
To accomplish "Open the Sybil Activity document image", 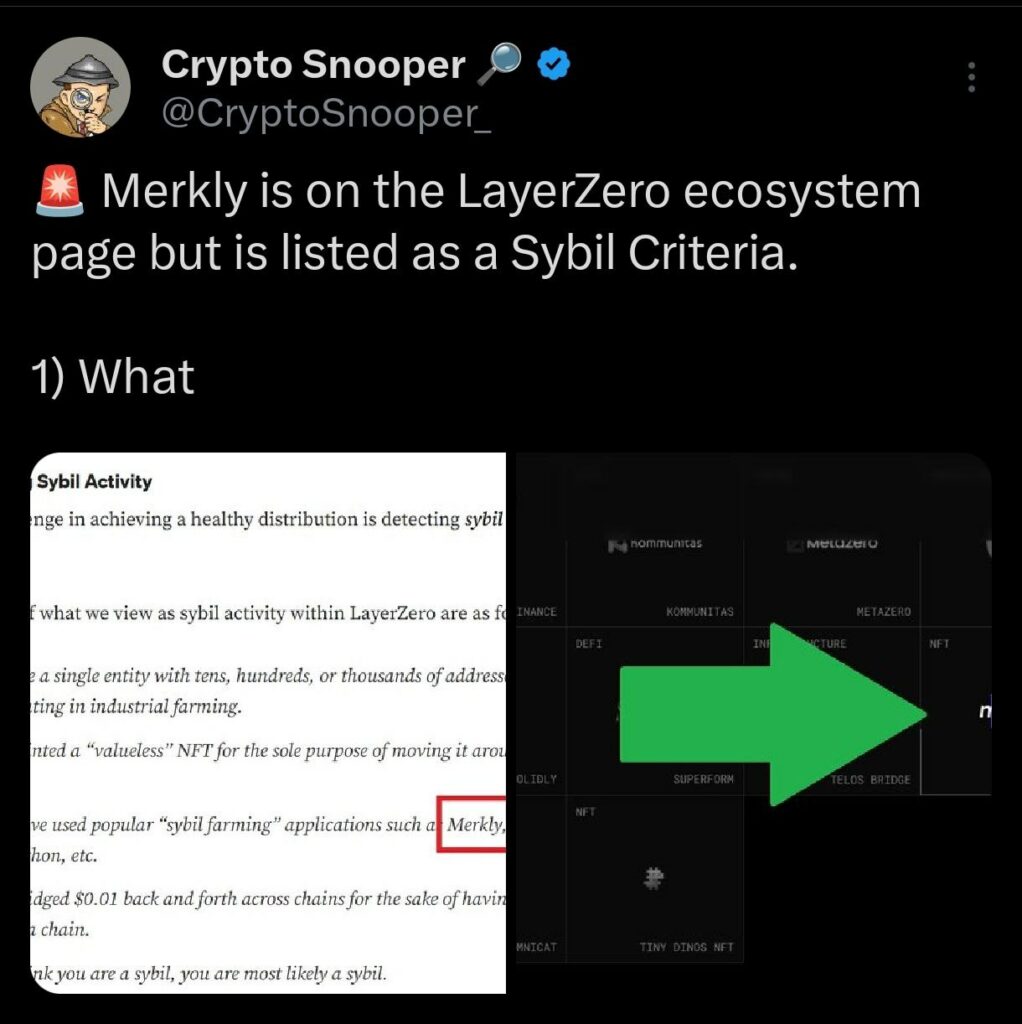I will click(x=268, y=723).
